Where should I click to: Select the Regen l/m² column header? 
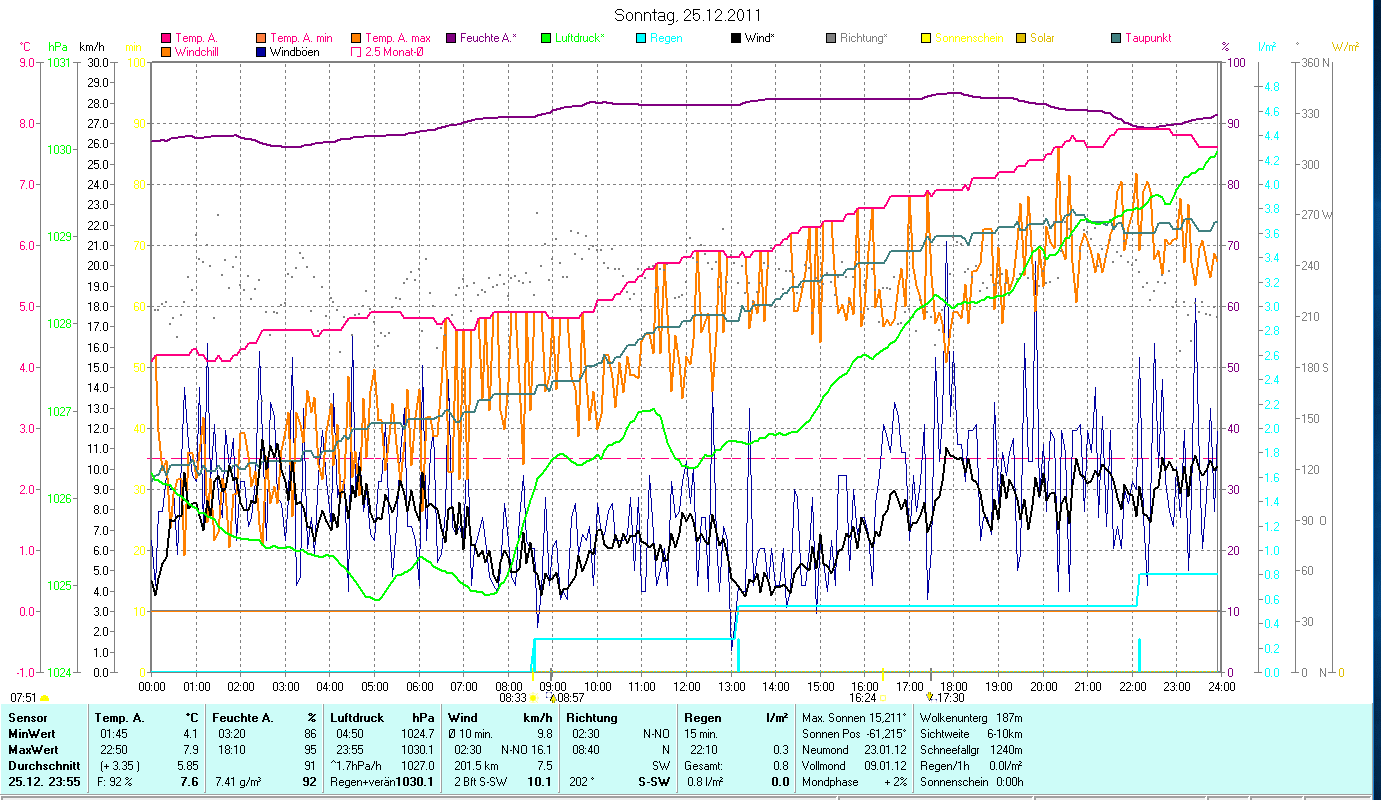pos(734,718)
